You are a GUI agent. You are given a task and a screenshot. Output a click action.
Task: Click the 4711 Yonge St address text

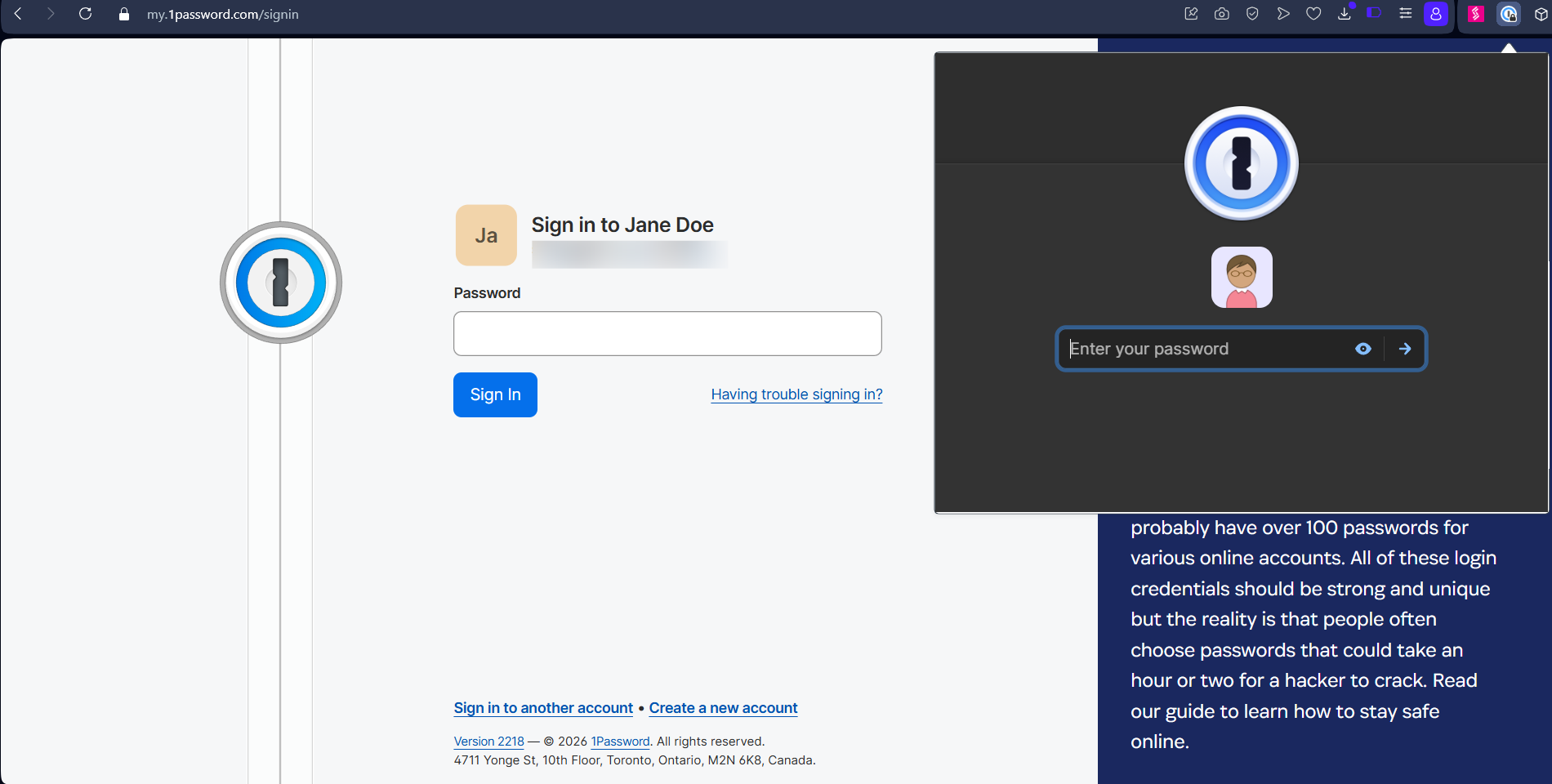(x=635, y=760)
